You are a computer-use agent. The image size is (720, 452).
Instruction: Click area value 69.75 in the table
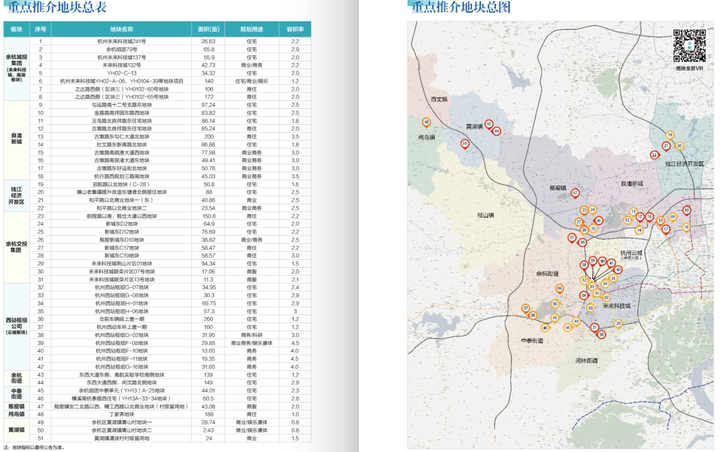coord(208,303)
